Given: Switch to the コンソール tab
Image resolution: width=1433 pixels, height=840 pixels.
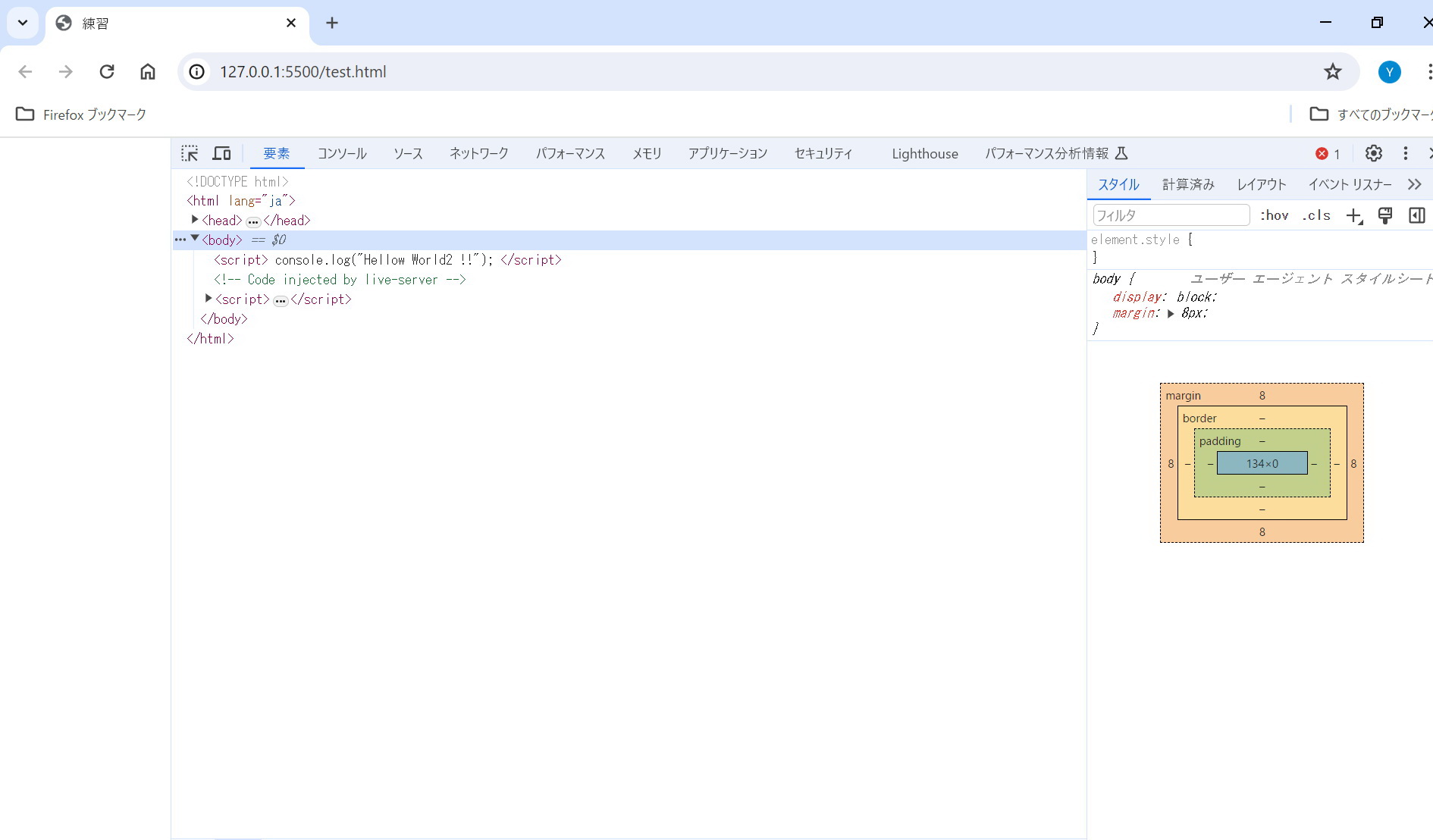Looking at the screenshot, I should point(342,154).
